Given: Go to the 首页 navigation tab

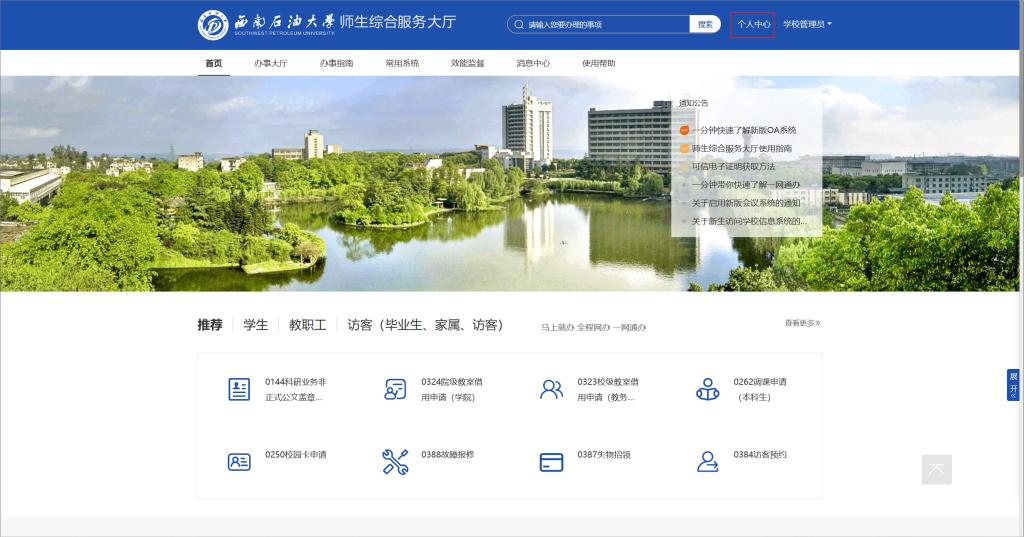Looking at the screenshot, I should [x=214, y=63].
